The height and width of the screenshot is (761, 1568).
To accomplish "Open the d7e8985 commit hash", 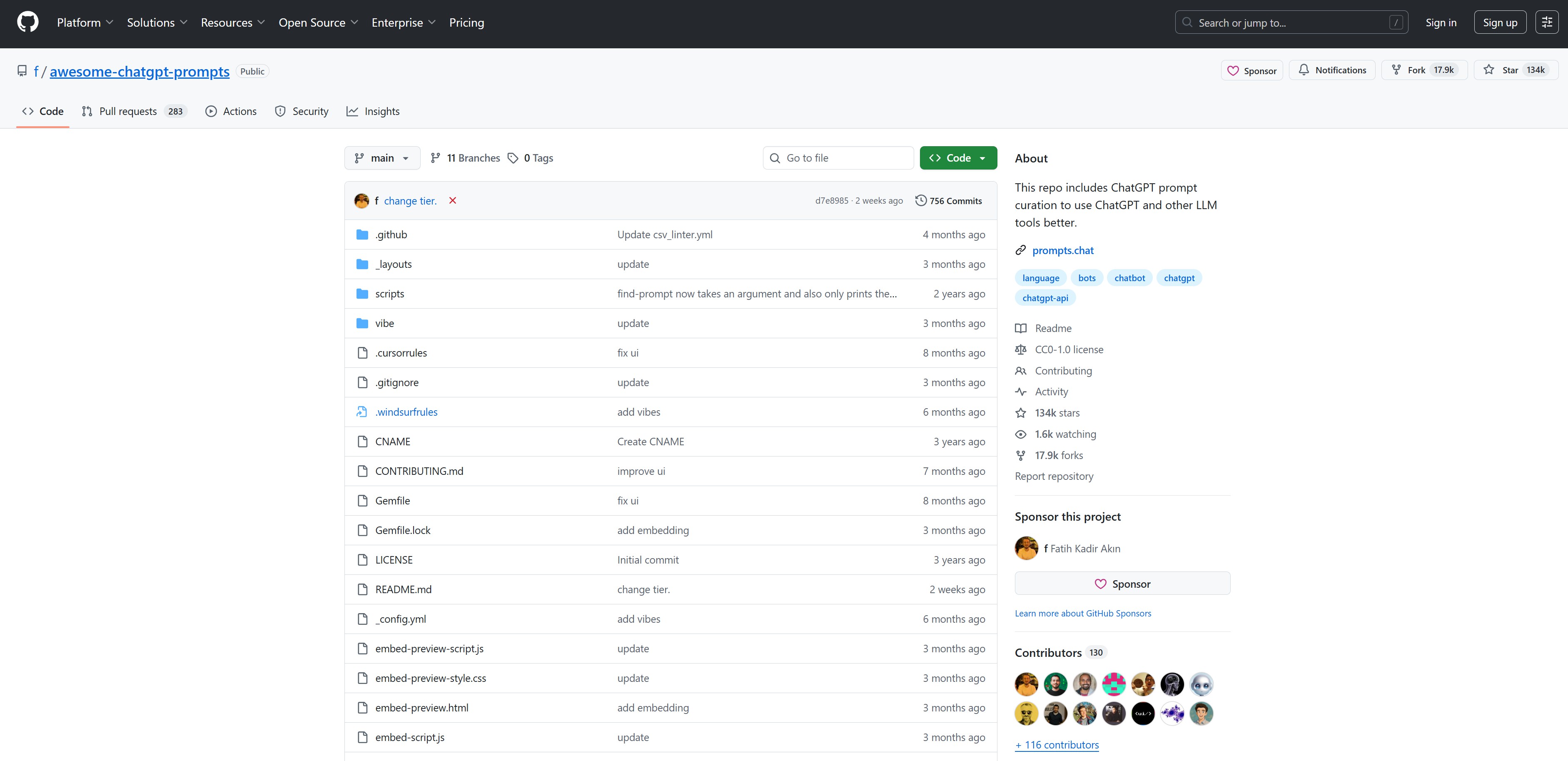I will [832, 201].
